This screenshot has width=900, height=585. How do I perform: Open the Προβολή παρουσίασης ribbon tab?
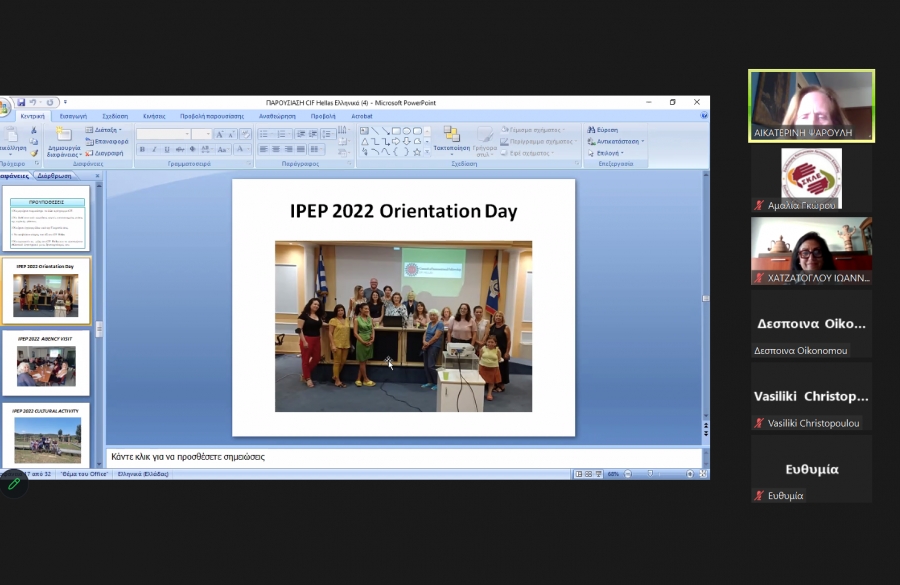pos(212,116)
